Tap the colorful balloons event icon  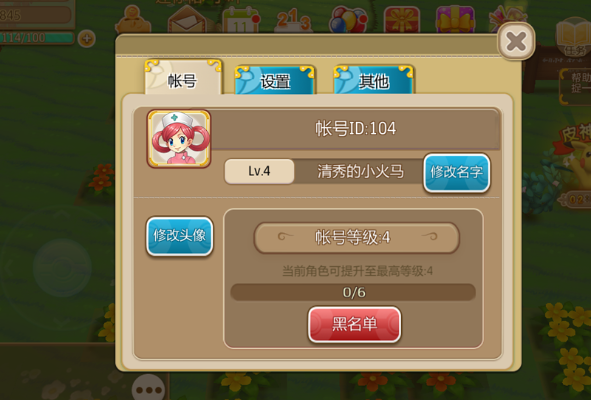pos(348,19)
